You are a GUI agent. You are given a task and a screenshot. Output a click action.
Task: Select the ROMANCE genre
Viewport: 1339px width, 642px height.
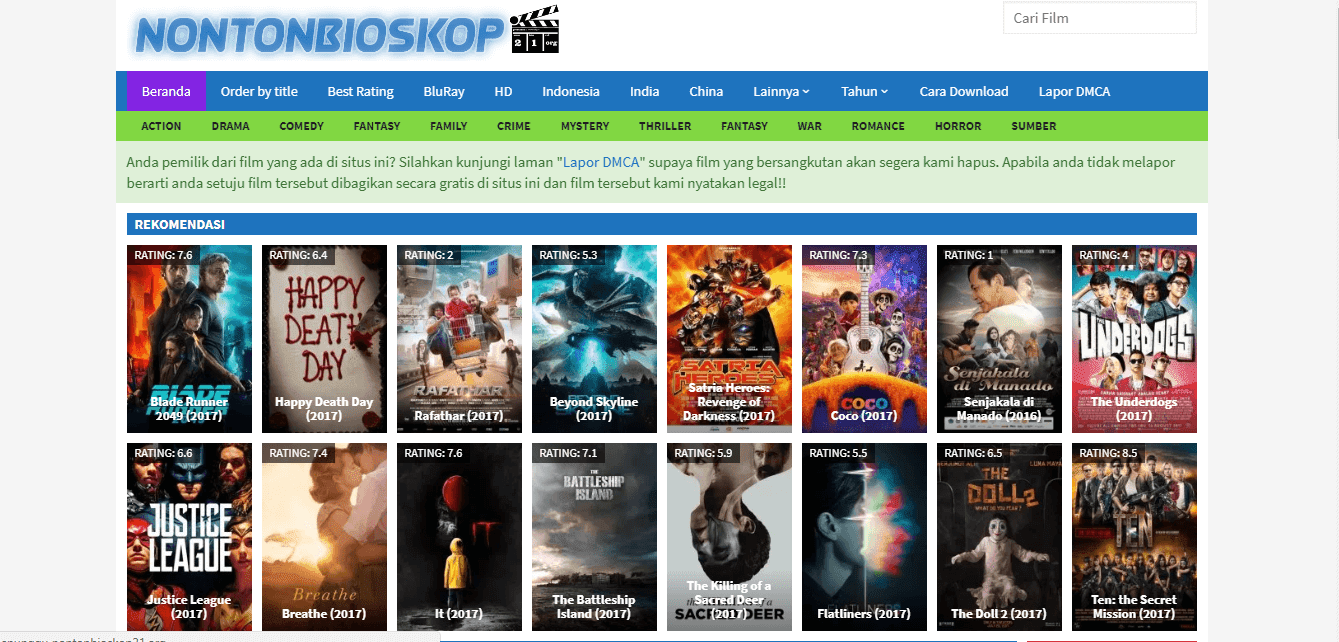878,126
